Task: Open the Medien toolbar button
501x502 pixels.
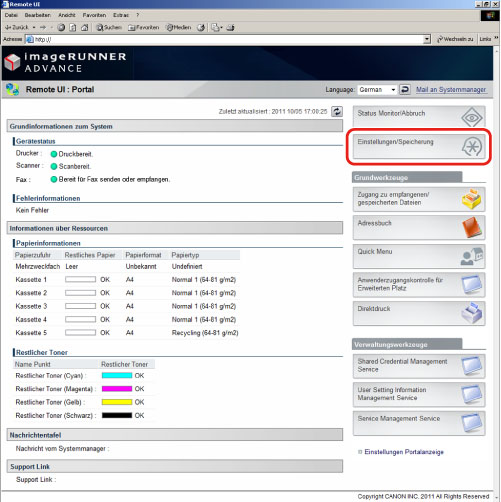Action: pos(179,27)
